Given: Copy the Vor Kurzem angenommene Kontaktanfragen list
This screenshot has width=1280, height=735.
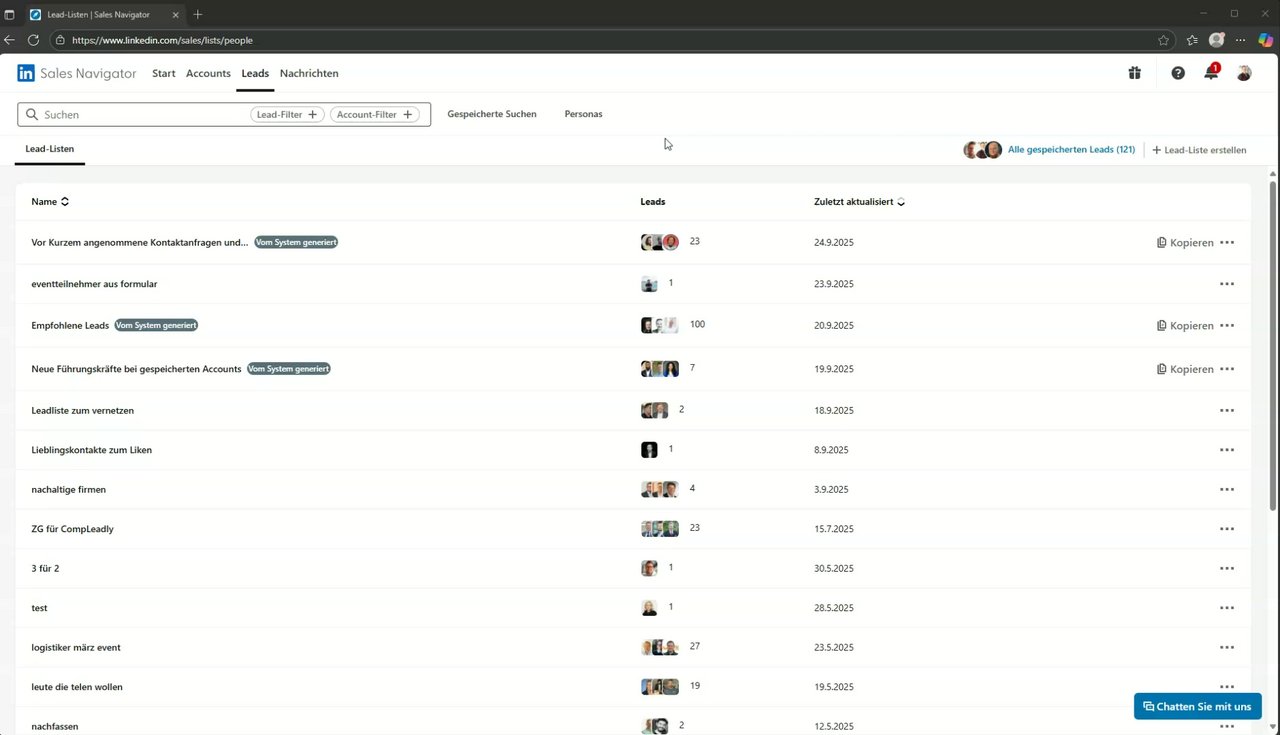Looking at the screenshot, I should (x=1185, y=243).
